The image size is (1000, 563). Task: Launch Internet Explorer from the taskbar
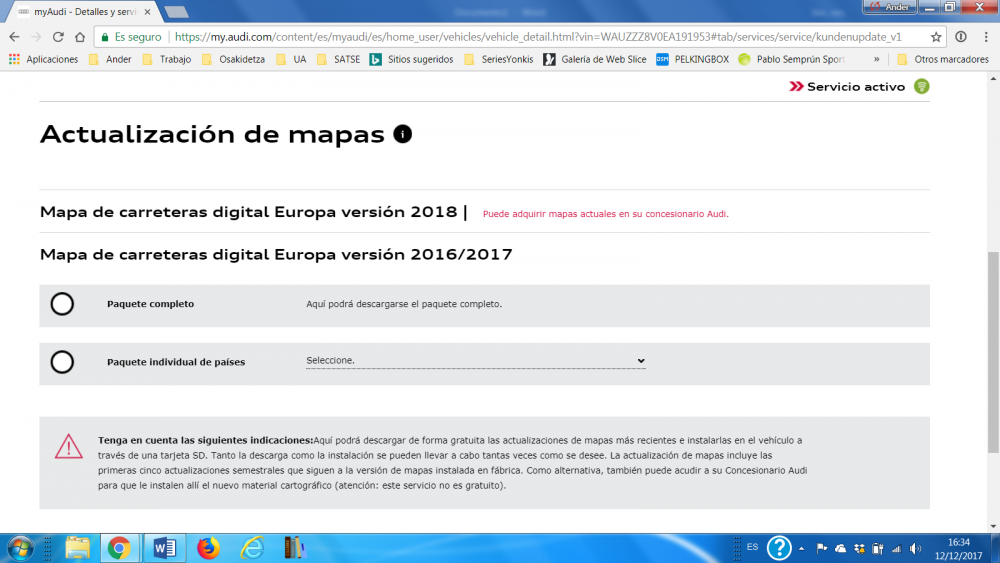tap(253, 548)
